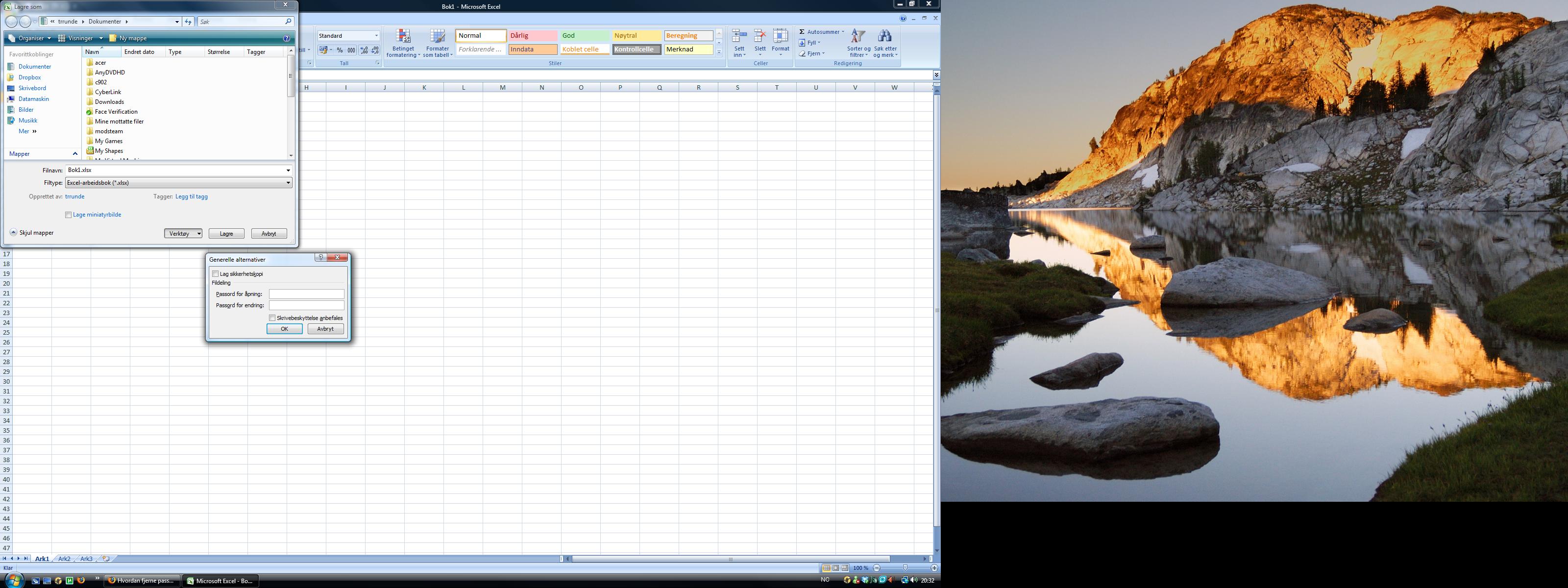The width and height of the screenshot is (1568, 588).
Task: Zoom in with plus button
Action: pyautogui.click(x=934, y=568)
